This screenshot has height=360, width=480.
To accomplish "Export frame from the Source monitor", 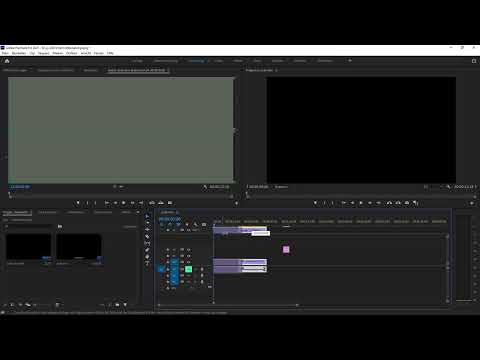I will click(x=170, y=203).
